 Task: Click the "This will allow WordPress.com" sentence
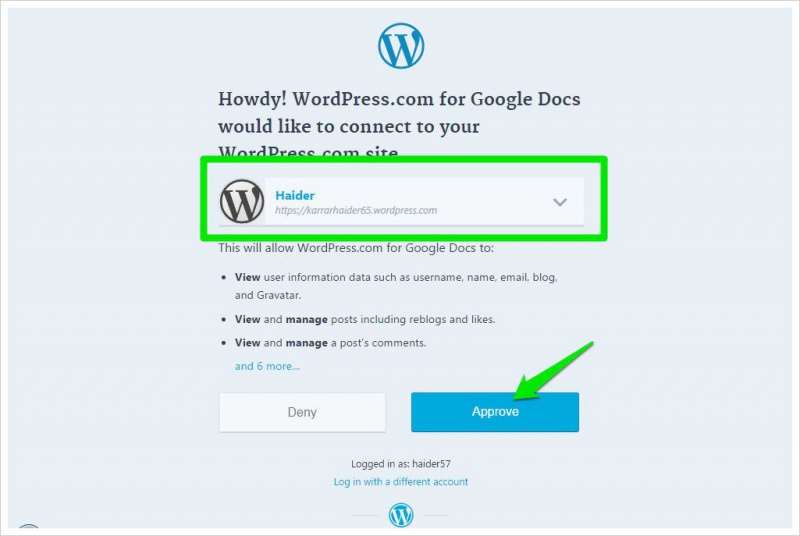pyautogui.click(x=356, y=248)
